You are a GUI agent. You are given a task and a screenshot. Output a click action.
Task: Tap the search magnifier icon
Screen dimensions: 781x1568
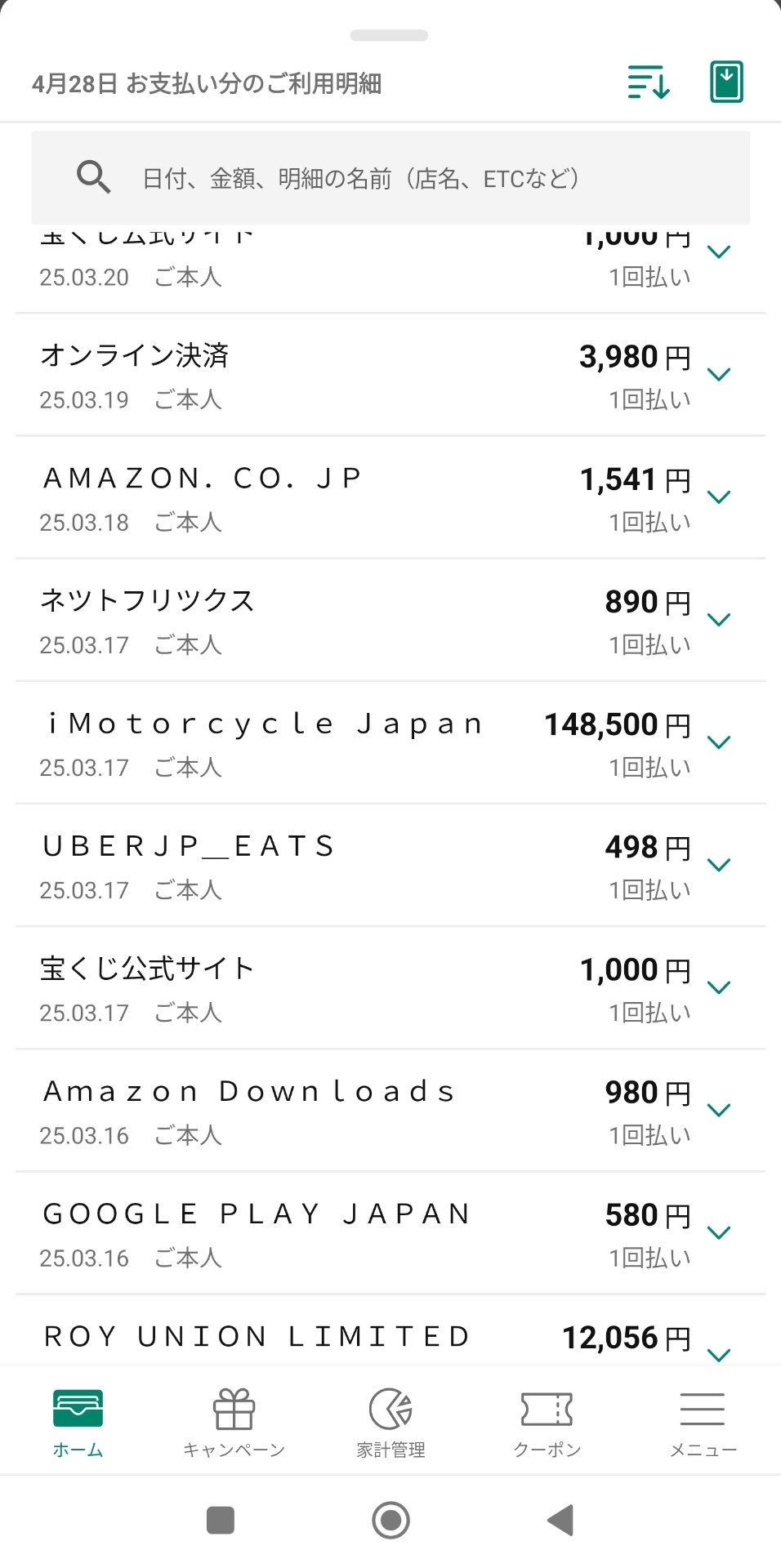click(x=93, y=177)
